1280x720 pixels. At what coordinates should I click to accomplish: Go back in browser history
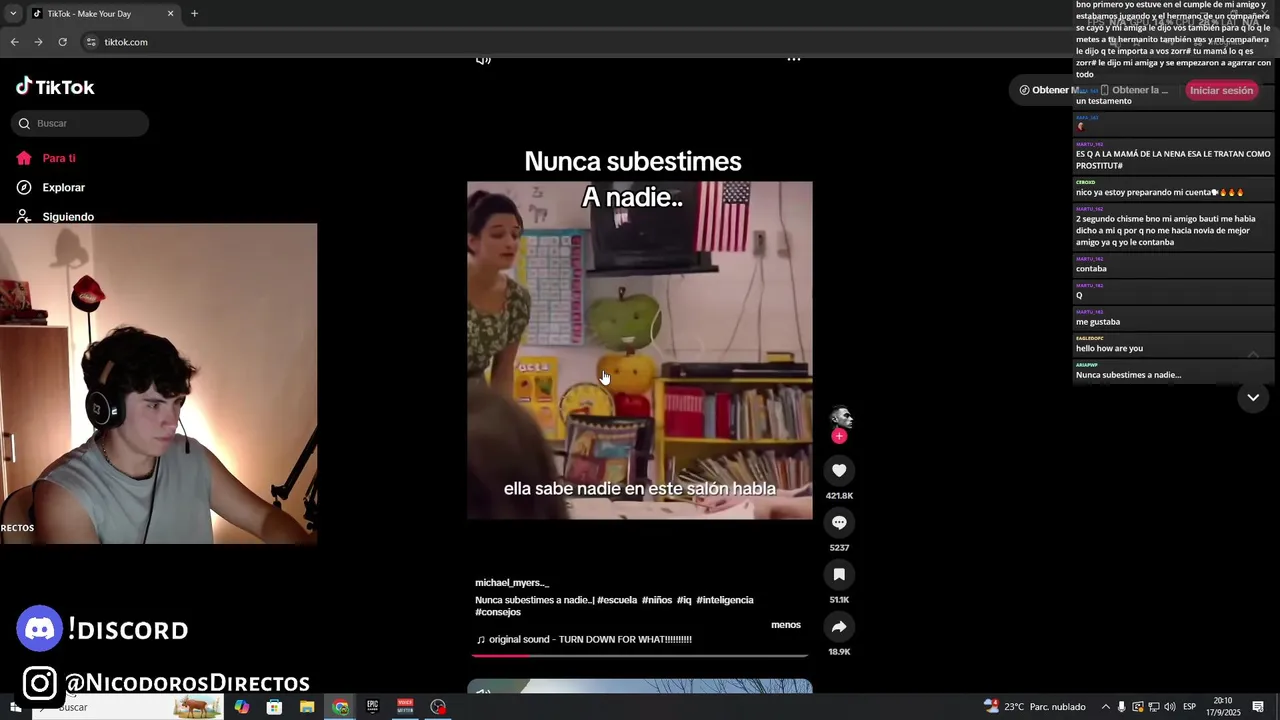pyautogui.click(x=14, y=42)
